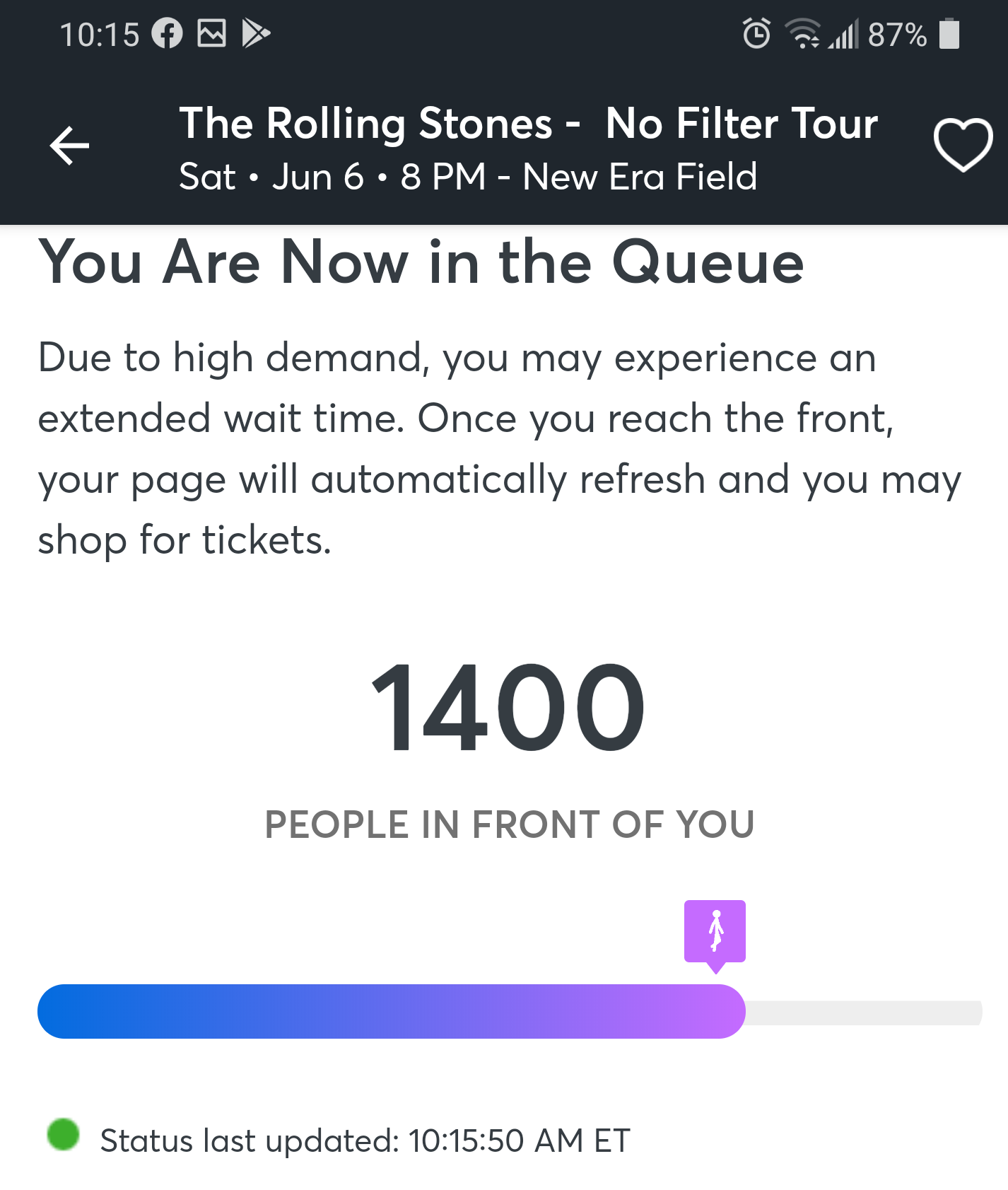Tap the image notification icon in status bar
The width and height of the screenshot is (1008, 1190).
(x=211, y=33)
